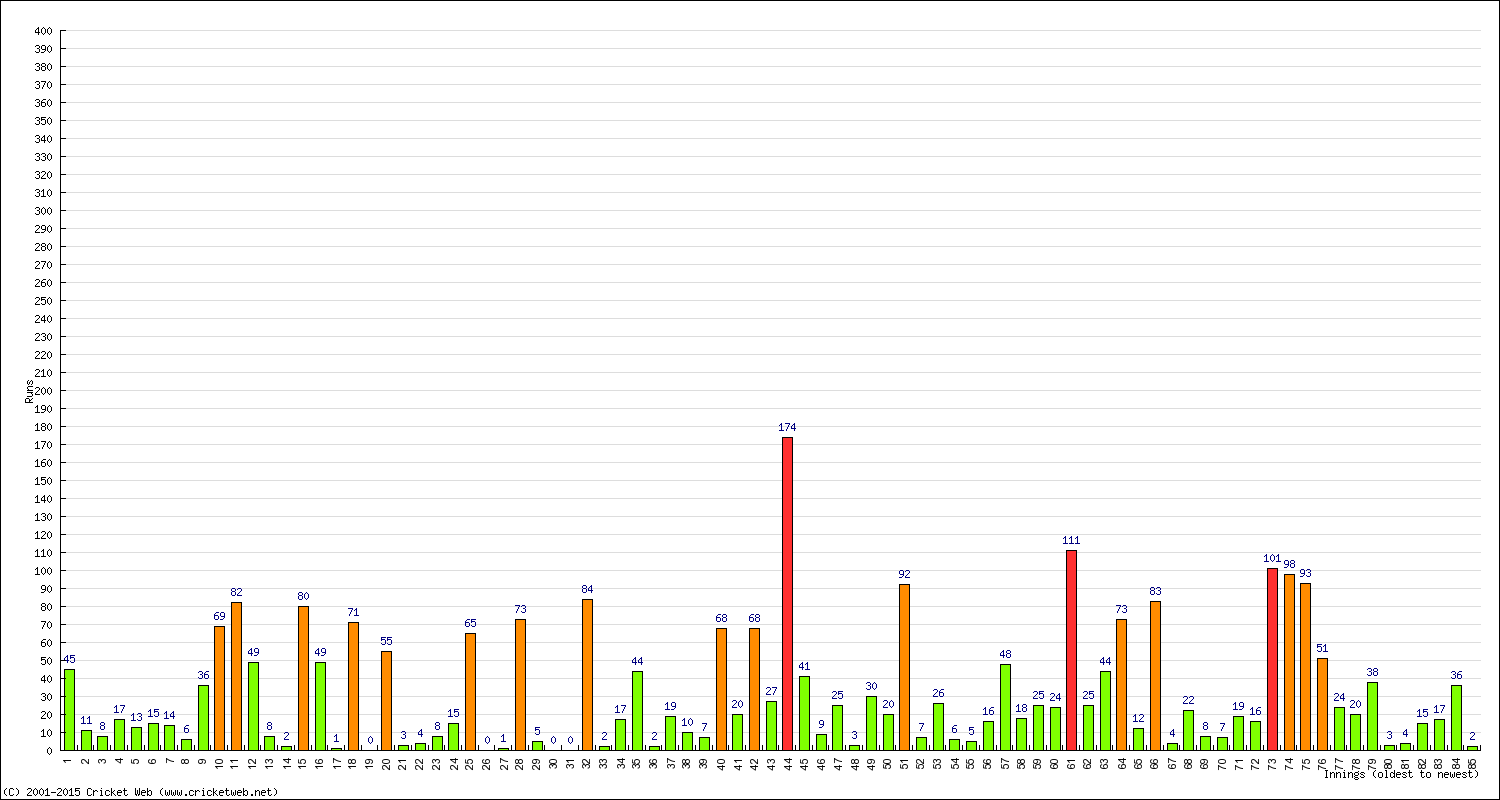1500x800 pixels.
Task: Click the y-axis title Runs
Action: pyautogui.click(x=29, y=391)
